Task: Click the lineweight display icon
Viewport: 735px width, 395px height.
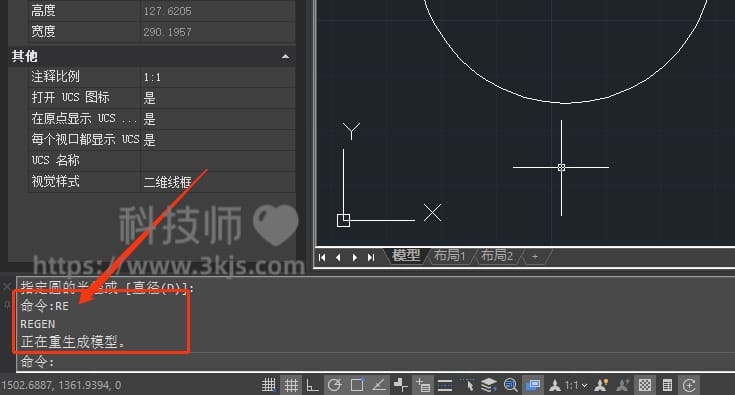Action: pos(445,385)
